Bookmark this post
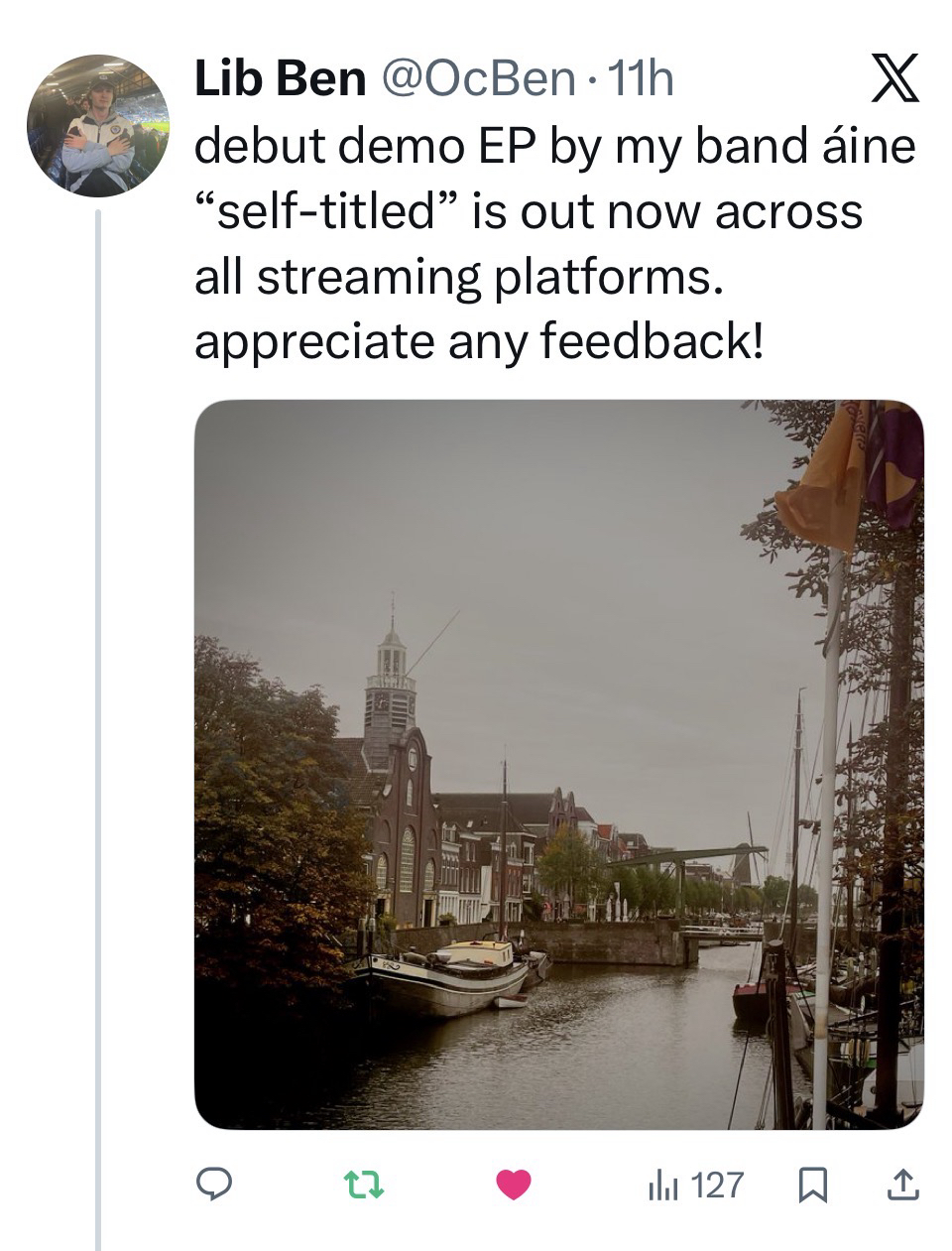This screenshot has height=1251, width=952. pos(813,1184)
